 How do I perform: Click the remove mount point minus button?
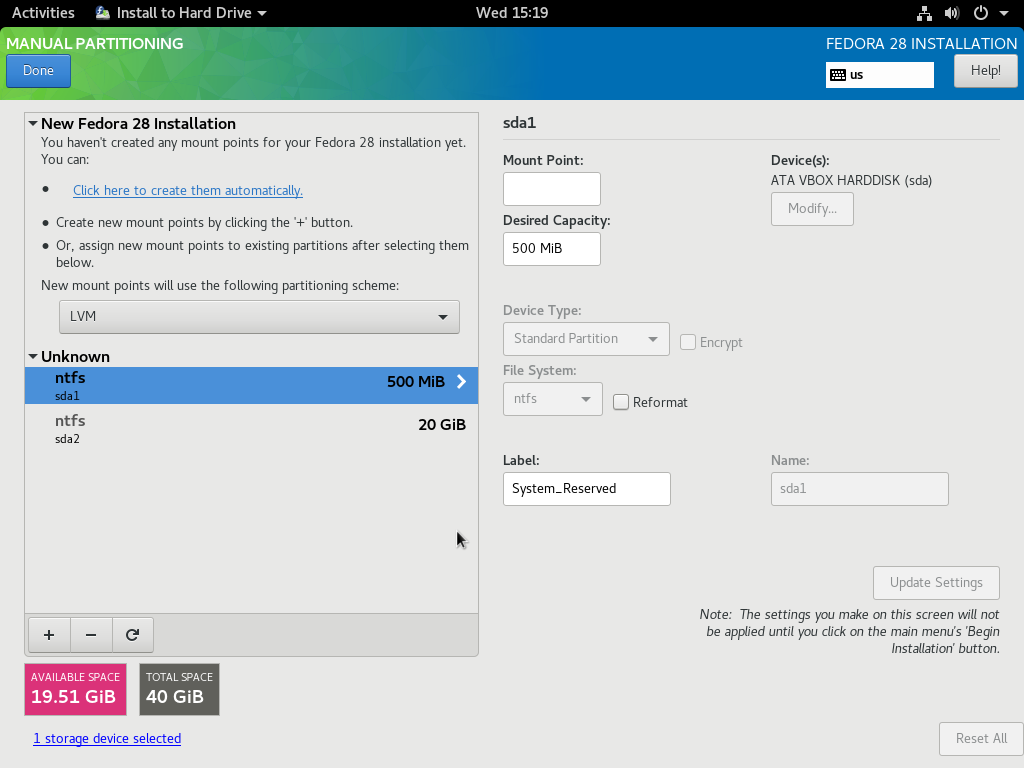(91, 635)
